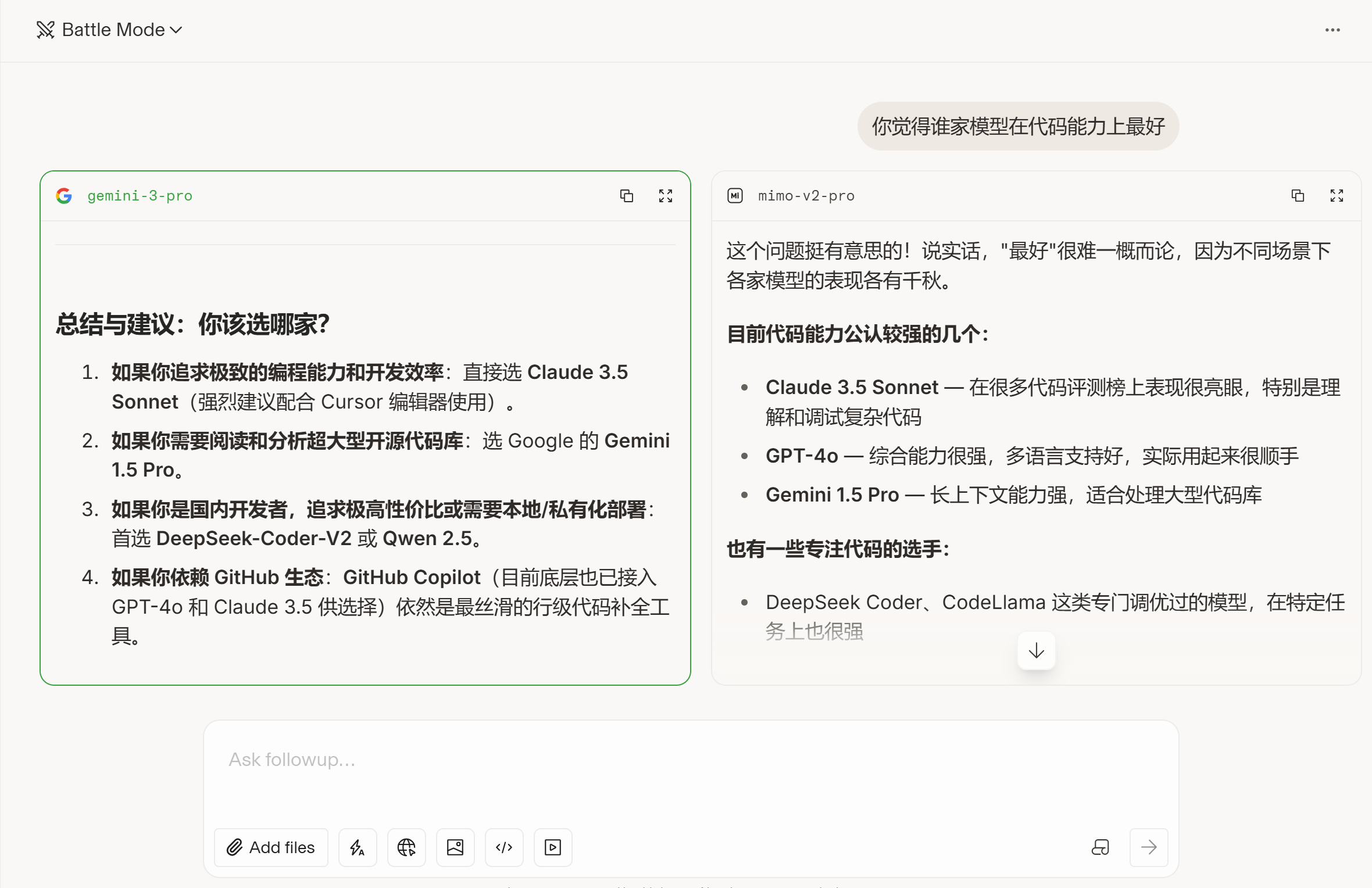1372x888 pixels.
Task: Click the heading 目前代码能力公认较强的几个
Action: pyautogui.click(x=858, y=334)
